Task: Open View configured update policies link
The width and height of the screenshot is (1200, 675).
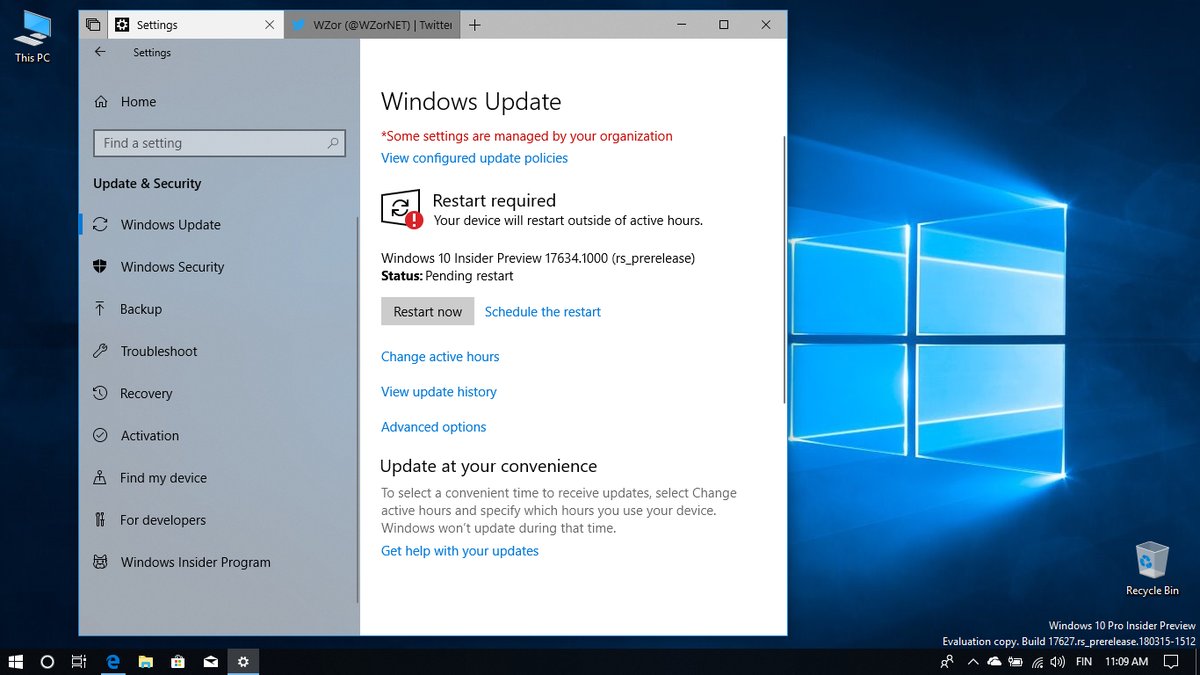Action: (474, 158)
